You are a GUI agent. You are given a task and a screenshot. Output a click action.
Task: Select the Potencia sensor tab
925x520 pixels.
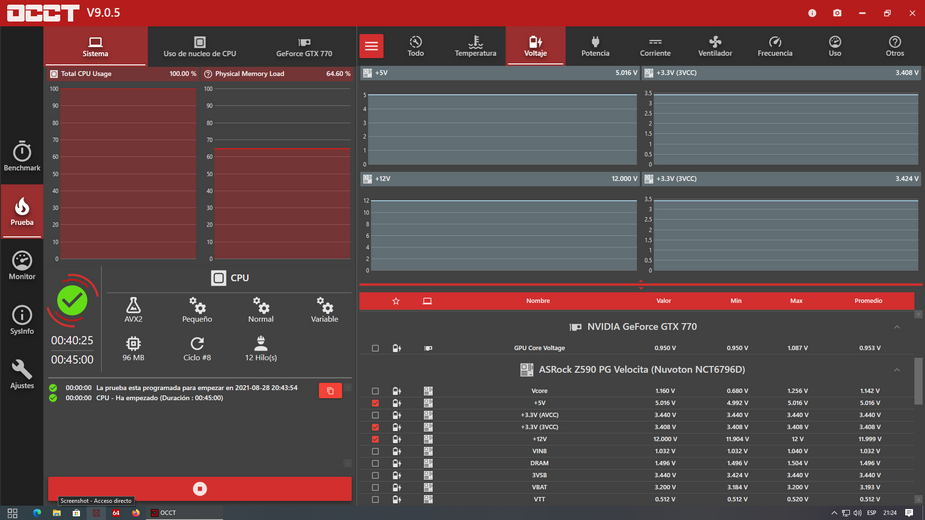point(595,46)
